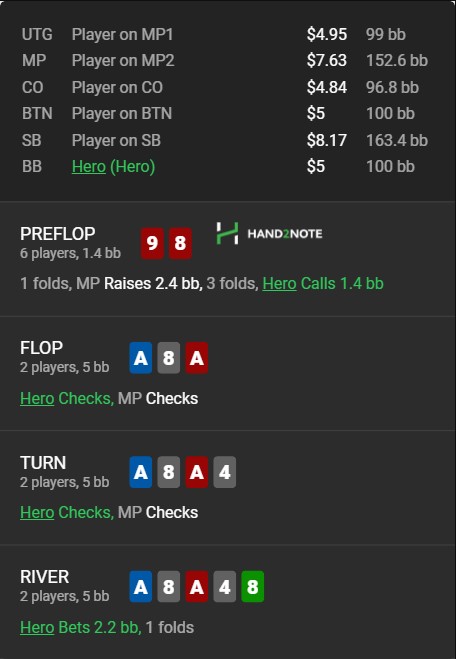
Task: Click the red 8 hole card in Preflop
Action: click(x=180, y=243)
